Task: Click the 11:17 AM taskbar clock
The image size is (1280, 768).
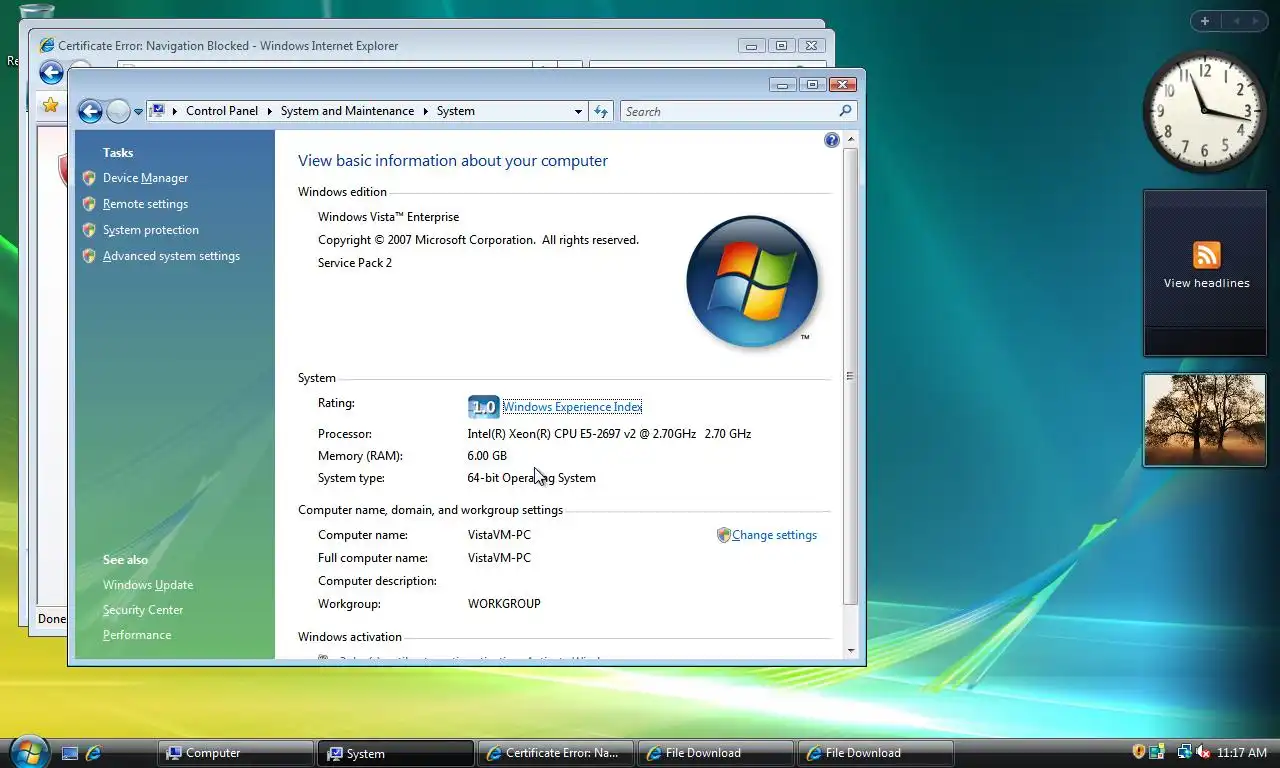Action: 1242,753
